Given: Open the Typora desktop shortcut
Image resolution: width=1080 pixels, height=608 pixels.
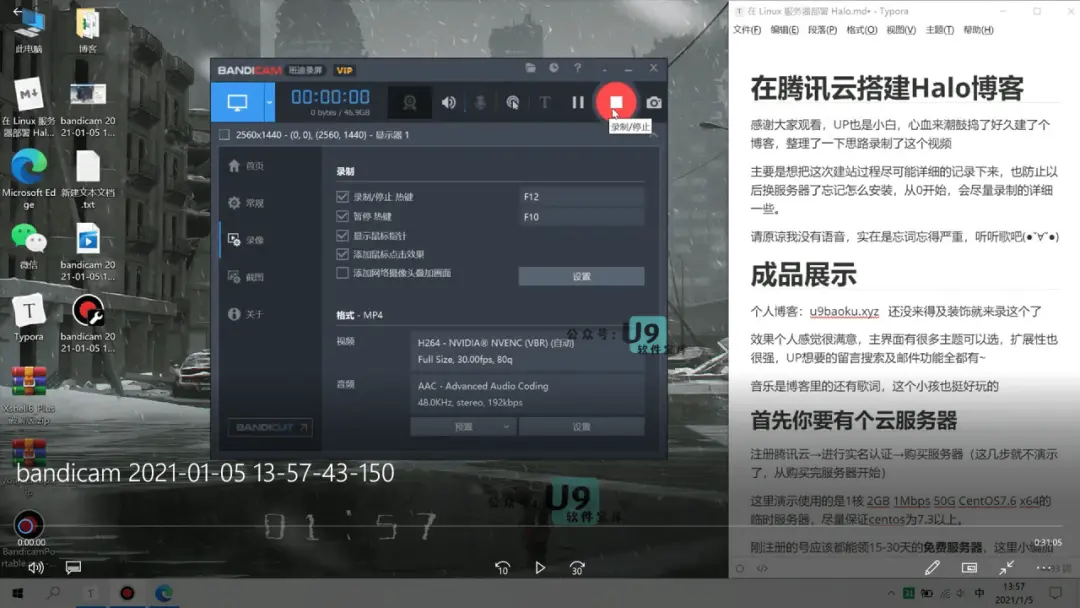Looking at the screenshot, I should tap(29, 318).
